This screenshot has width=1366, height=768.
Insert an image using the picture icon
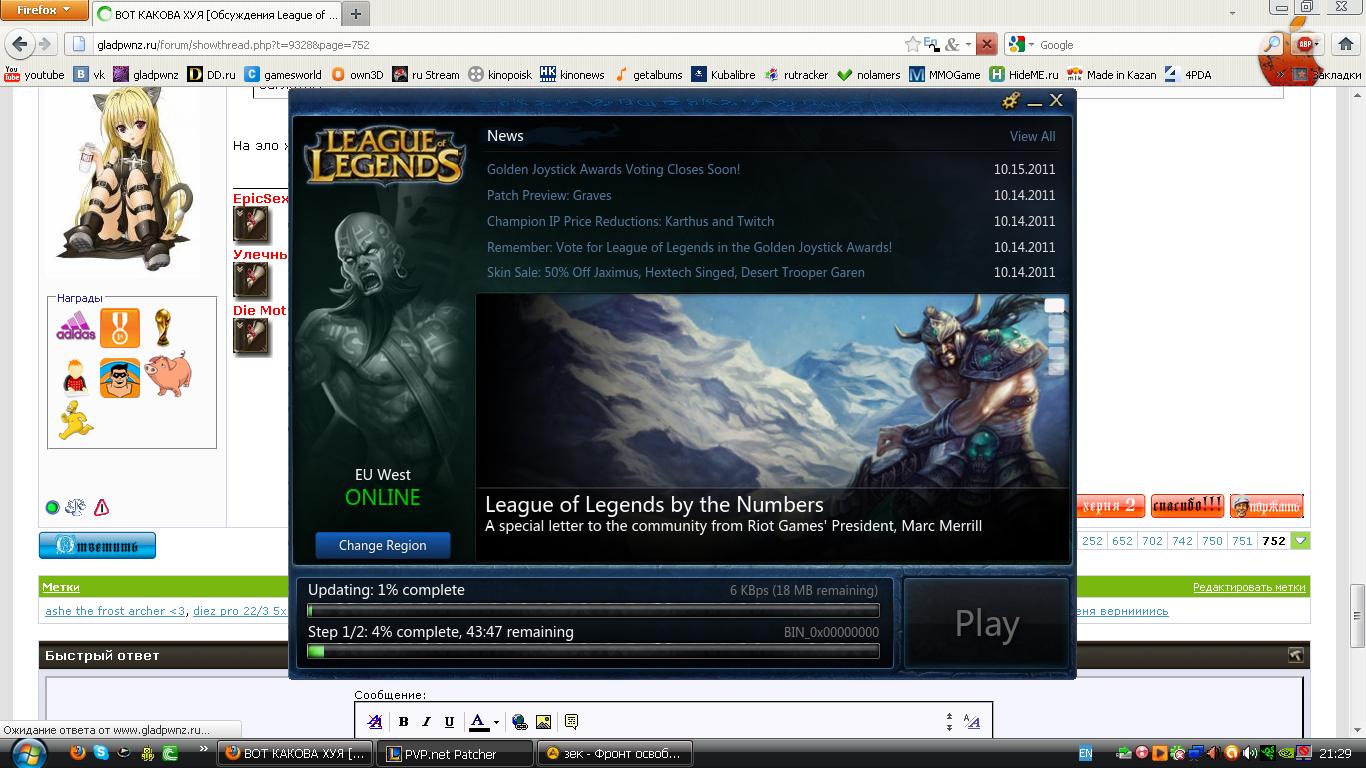(x=543, y=722)
